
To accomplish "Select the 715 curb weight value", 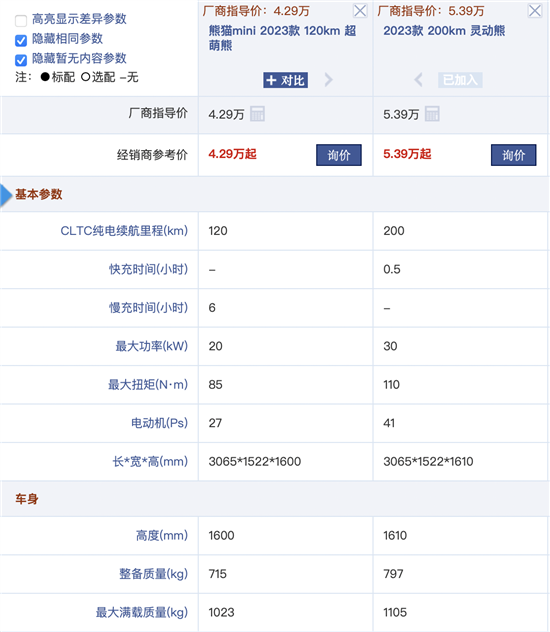I will click(218, 574).
